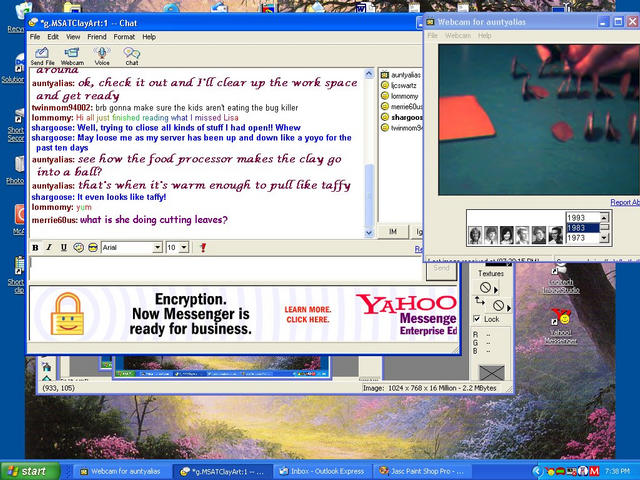Image resolution: width=640 pixels, height=480 pixels.
Task: Open the File menu in Chat window
Action: click(35, 37)
